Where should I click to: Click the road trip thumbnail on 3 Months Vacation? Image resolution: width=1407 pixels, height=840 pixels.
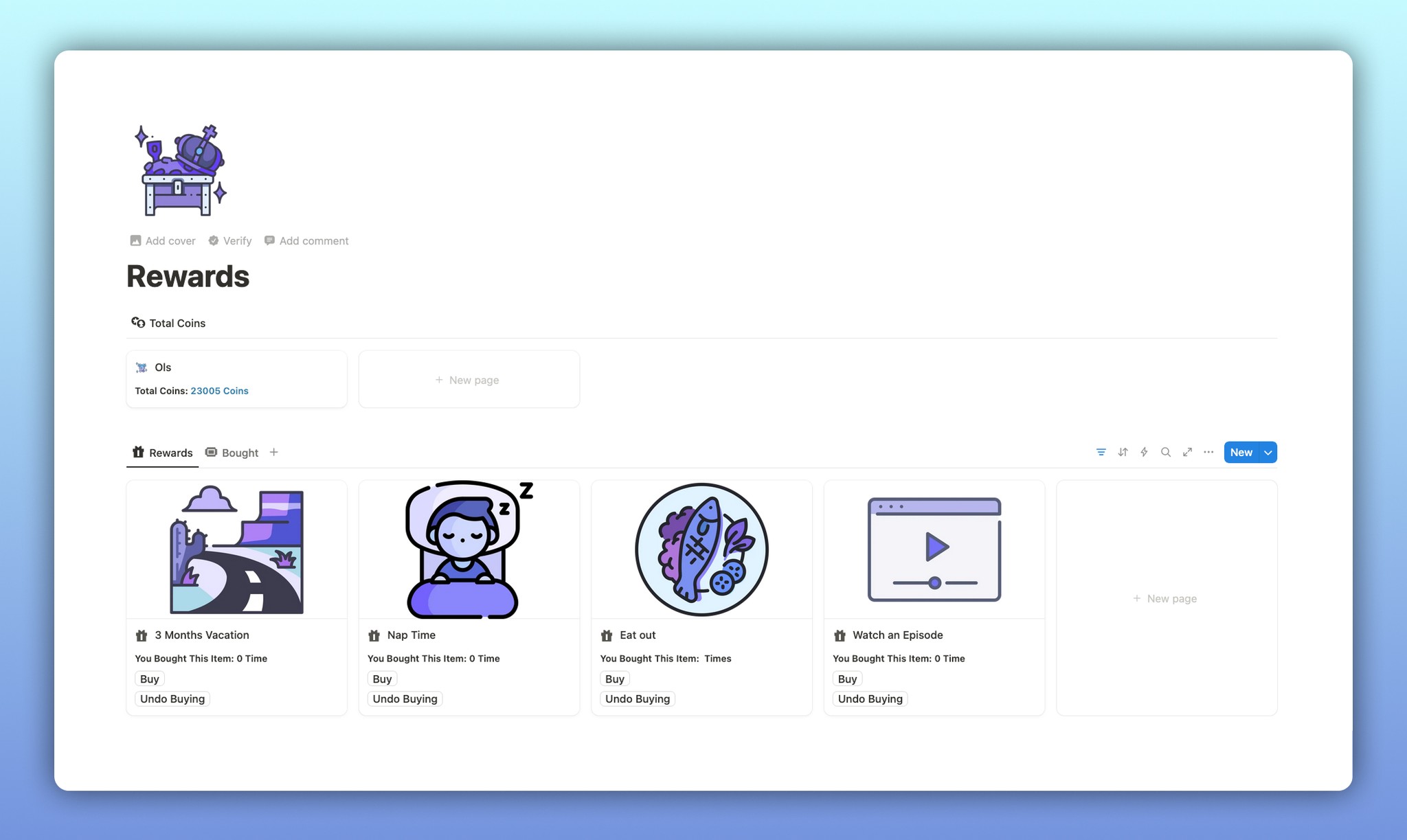click(236, 549)
